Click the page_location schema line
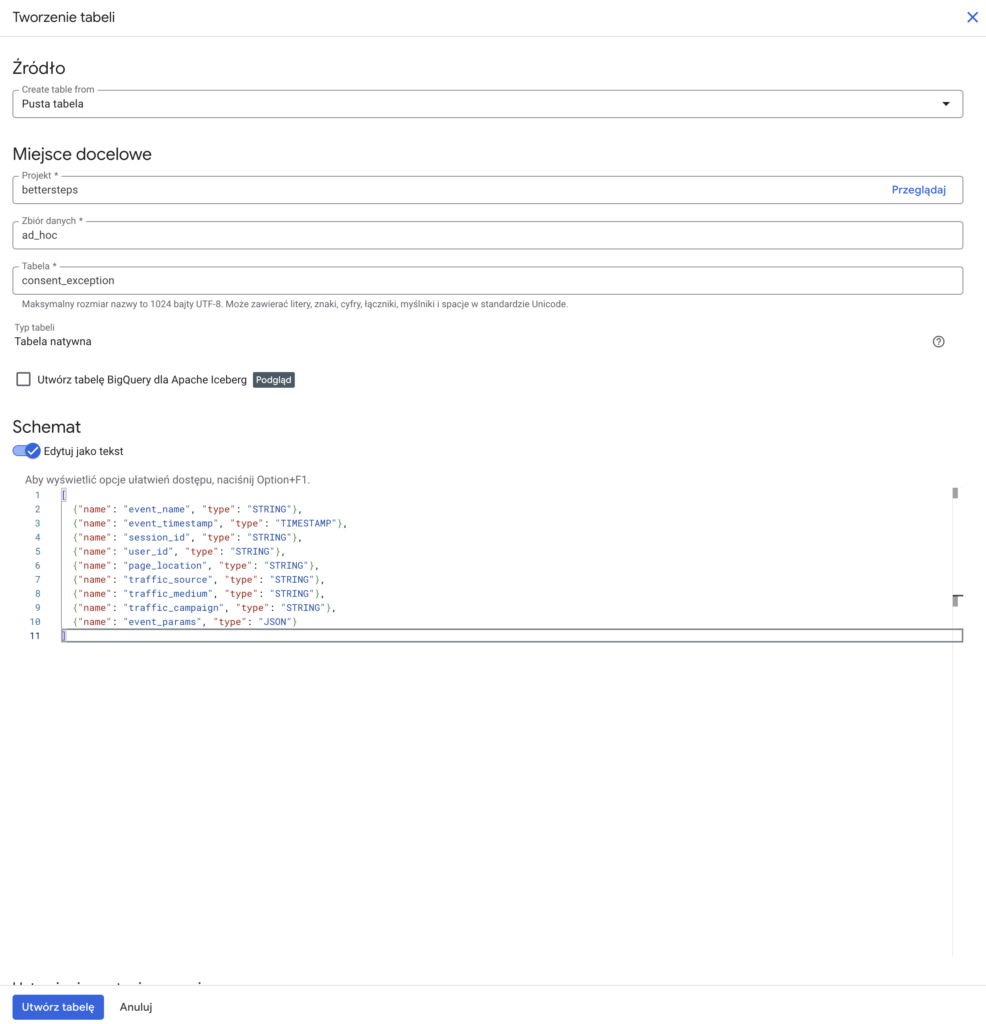The width and height of the screenshot is (986, 1024). tap(195, 565)
